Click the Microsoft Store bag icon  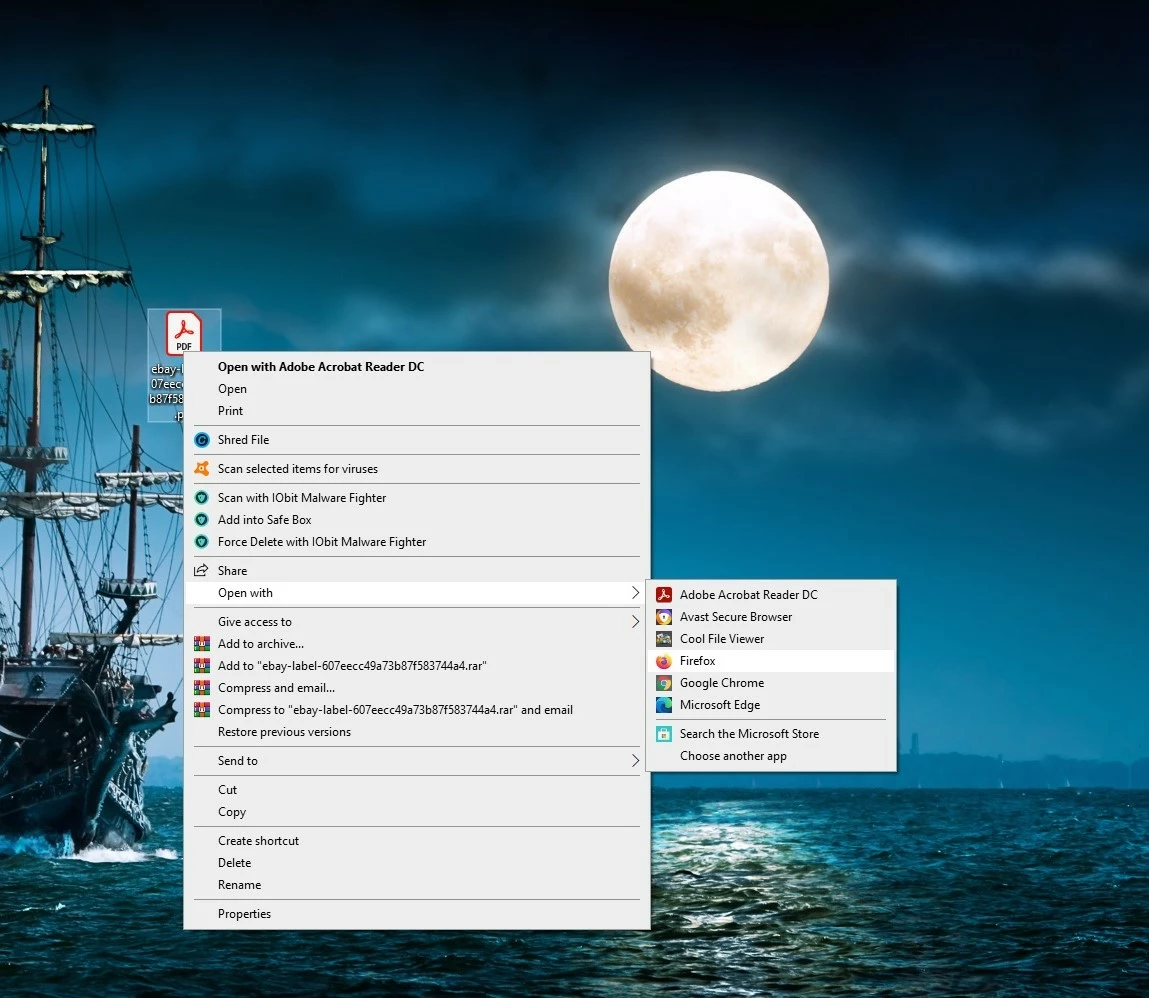pos(664,733)
